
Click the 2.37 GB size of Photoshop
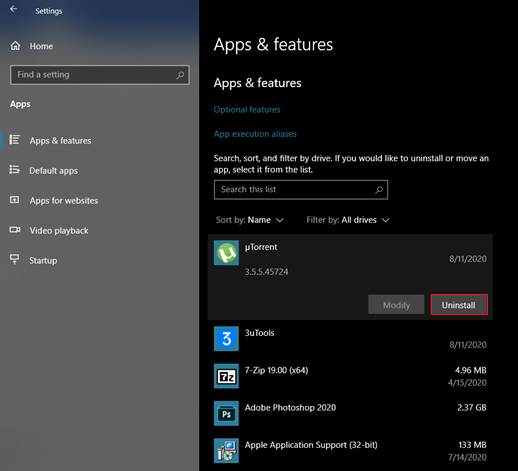pos(472,408)
